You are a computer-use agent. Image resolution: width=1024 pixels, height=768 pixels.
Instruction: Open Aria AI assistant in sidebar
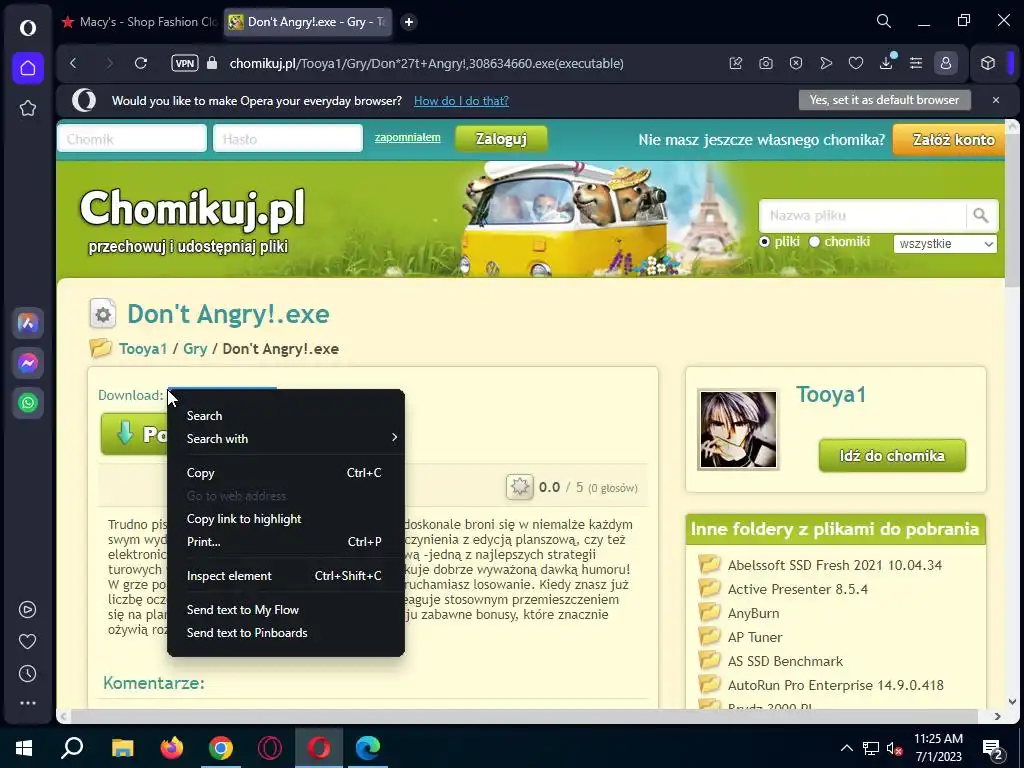pyautogui.click(x=27, y=323)
